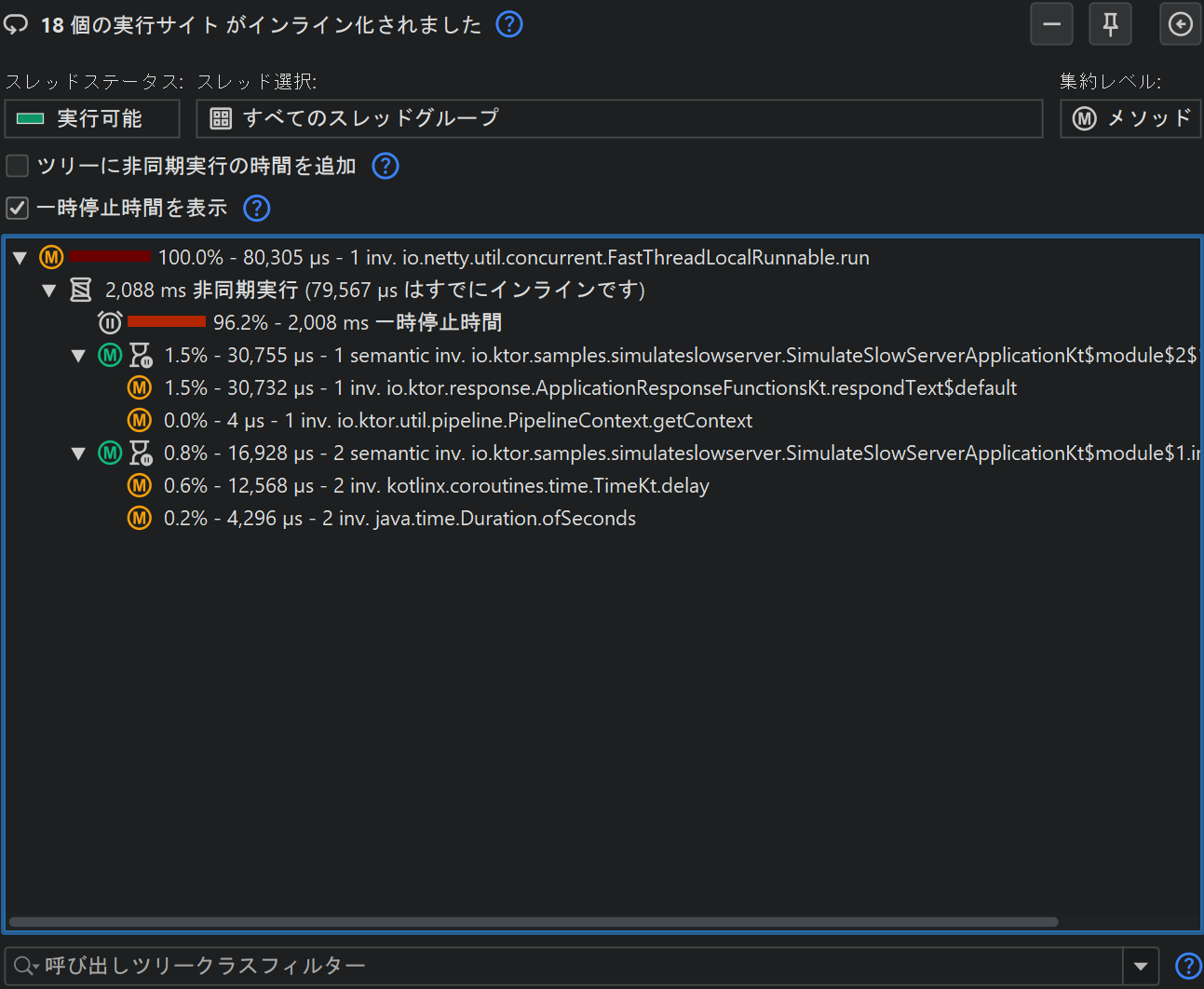Open help for async execution time option
Screen dimensions: 1204x989
386,166
